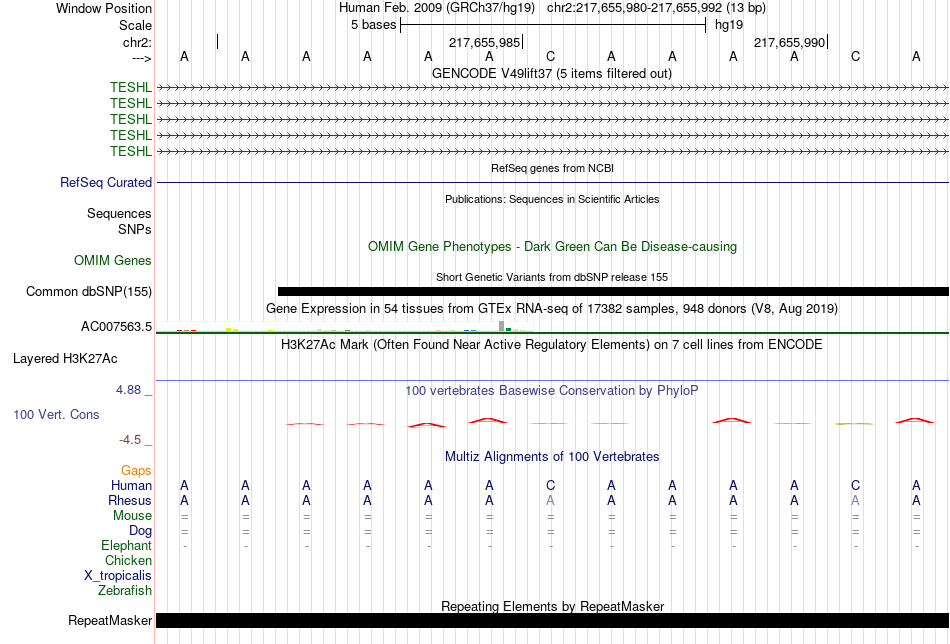Click the Common dbSNP(155) track label
The width and height of the screenshot is (950, 644).
89,291
